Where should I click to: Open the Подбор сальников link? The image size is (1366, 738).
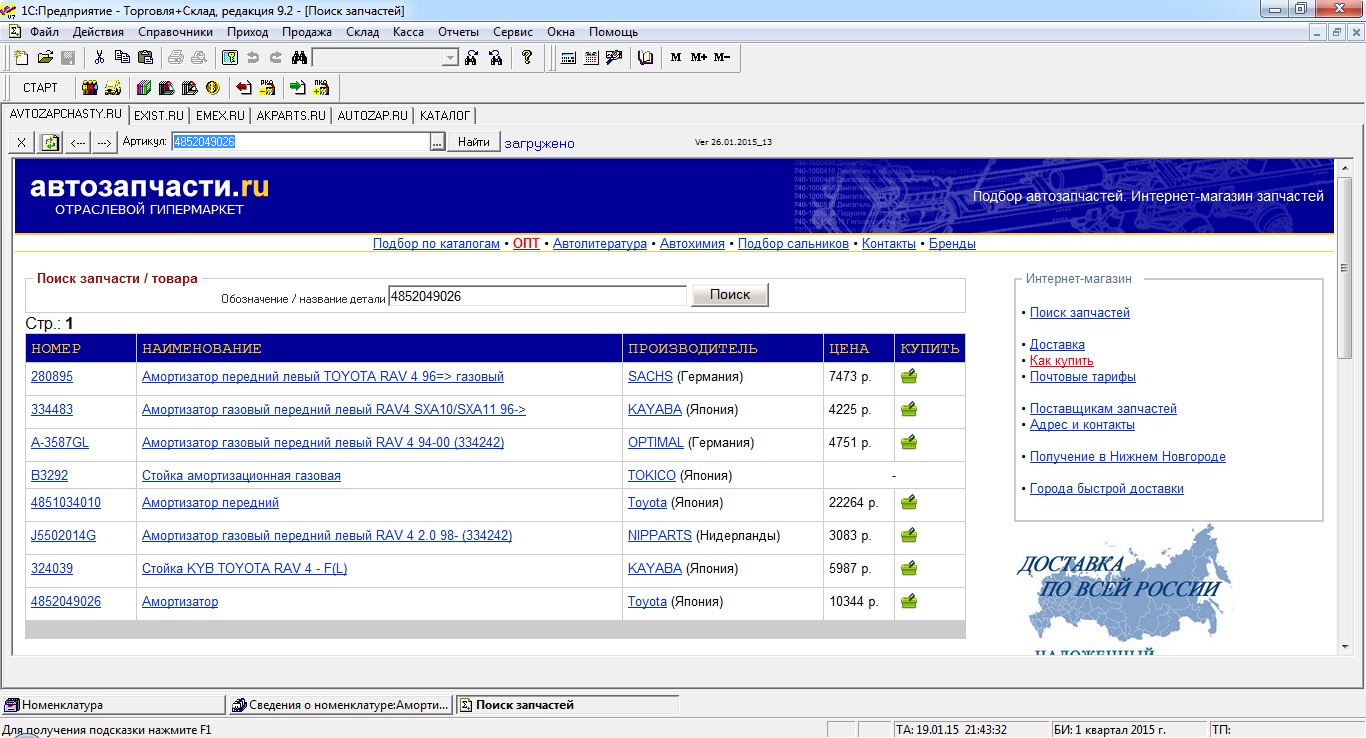coord(793,243)
